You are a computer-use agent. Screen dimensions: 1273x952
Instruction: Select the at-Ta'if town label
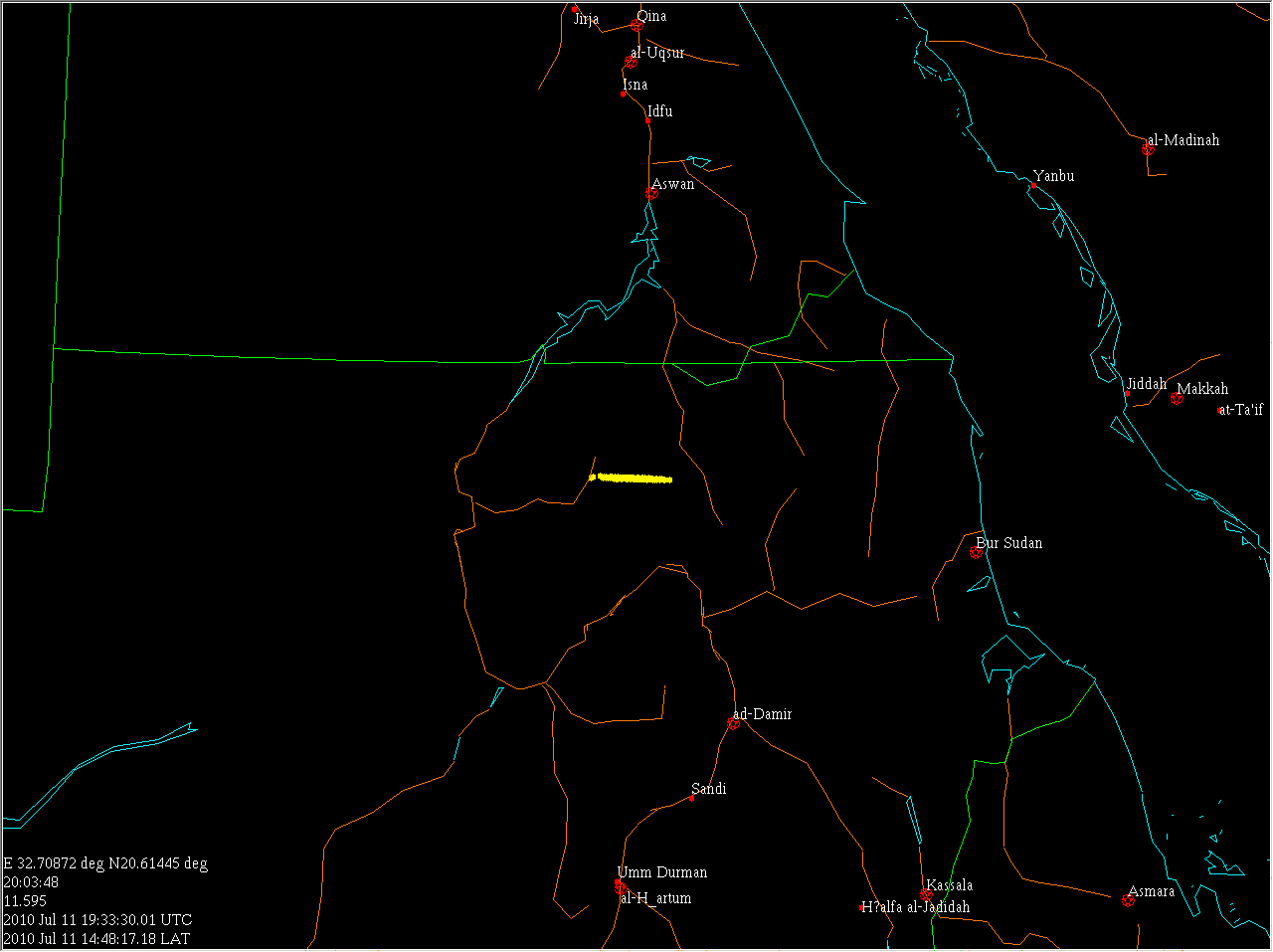click(1243, 409)
